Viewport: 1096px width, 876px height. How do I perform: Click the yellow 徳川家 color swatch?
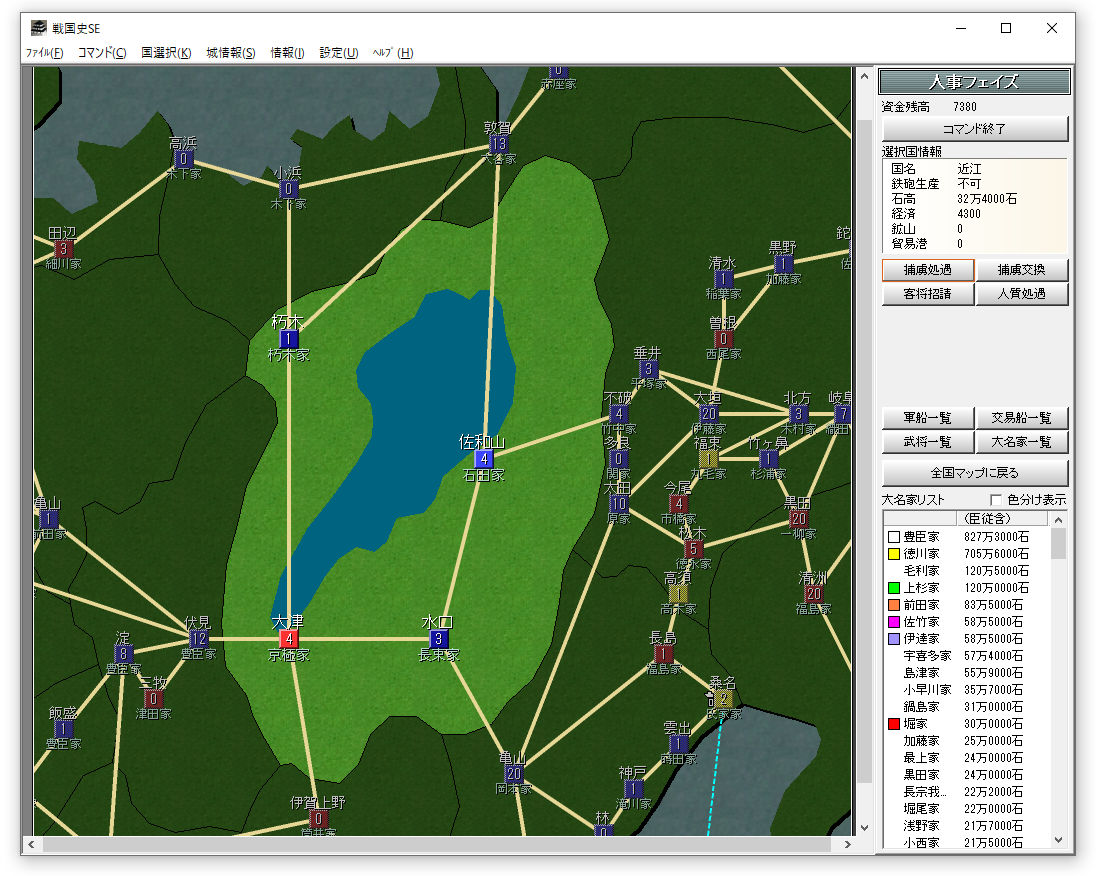(894, 554)
